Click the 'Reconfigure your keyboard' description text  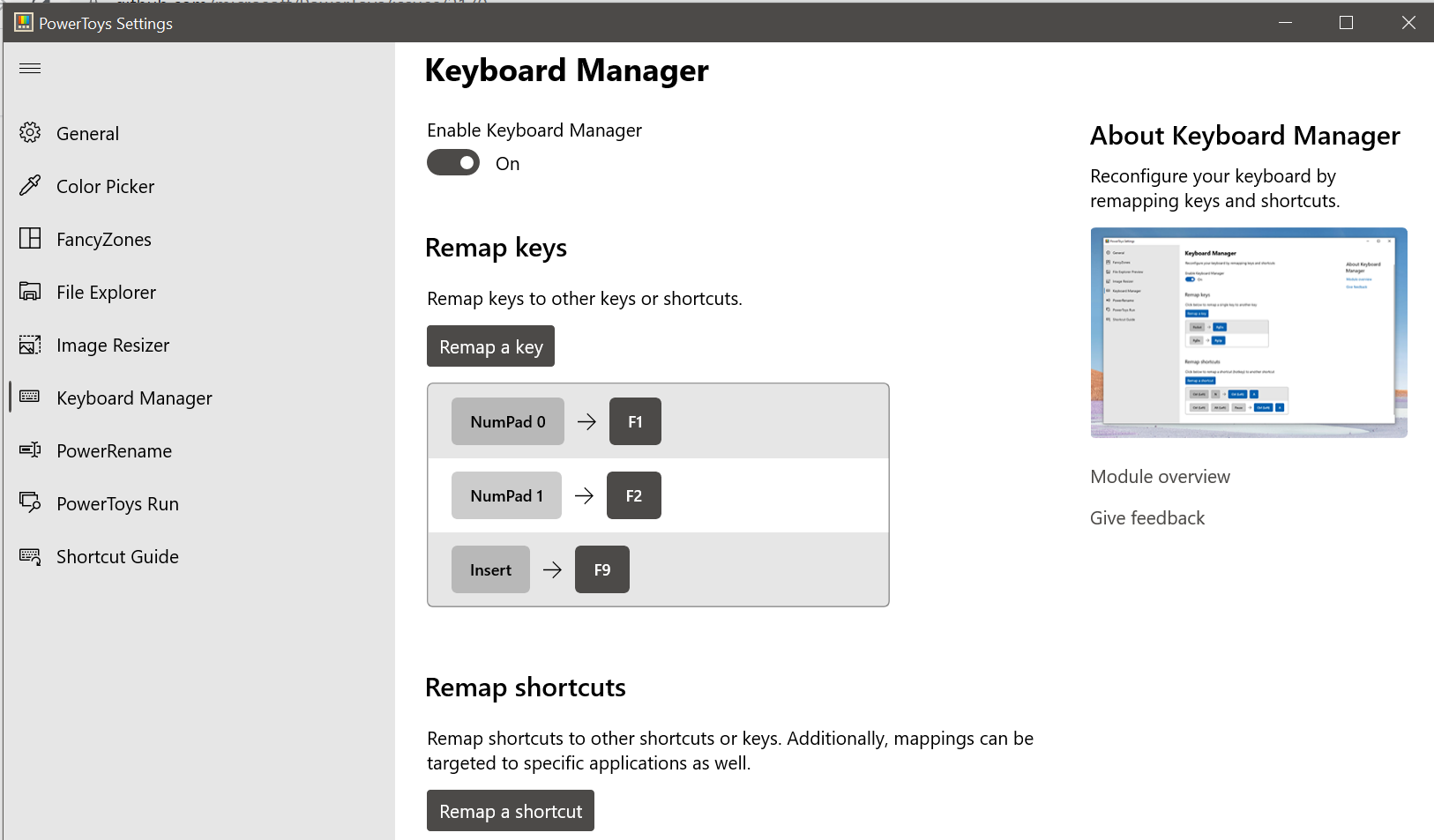(1214, 189)
